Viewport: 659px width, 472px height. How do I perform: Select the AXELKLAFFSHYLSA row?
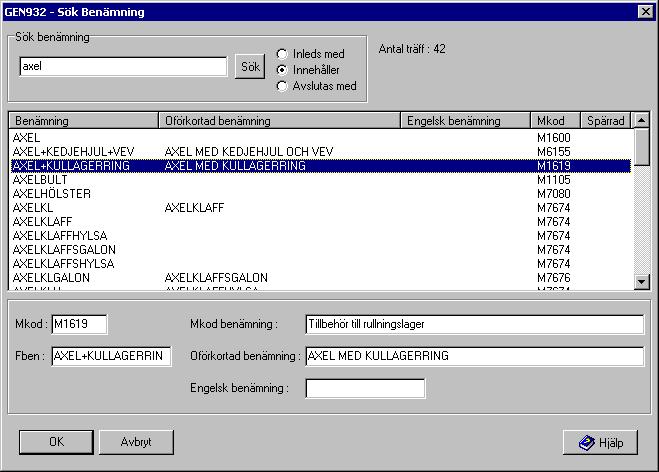tap(320, 264)
